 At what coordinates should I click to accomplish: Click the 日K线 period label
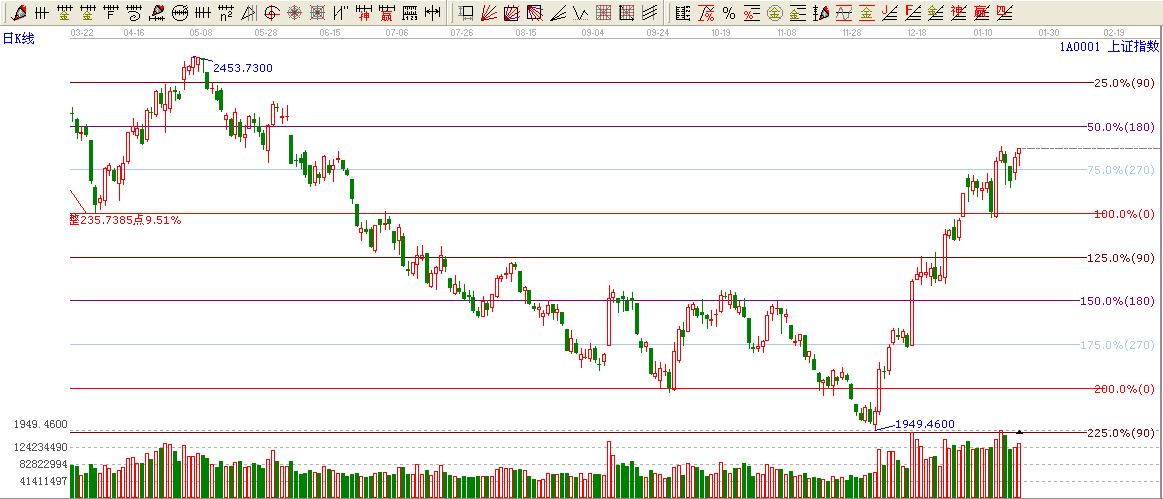tap(19, 39)
